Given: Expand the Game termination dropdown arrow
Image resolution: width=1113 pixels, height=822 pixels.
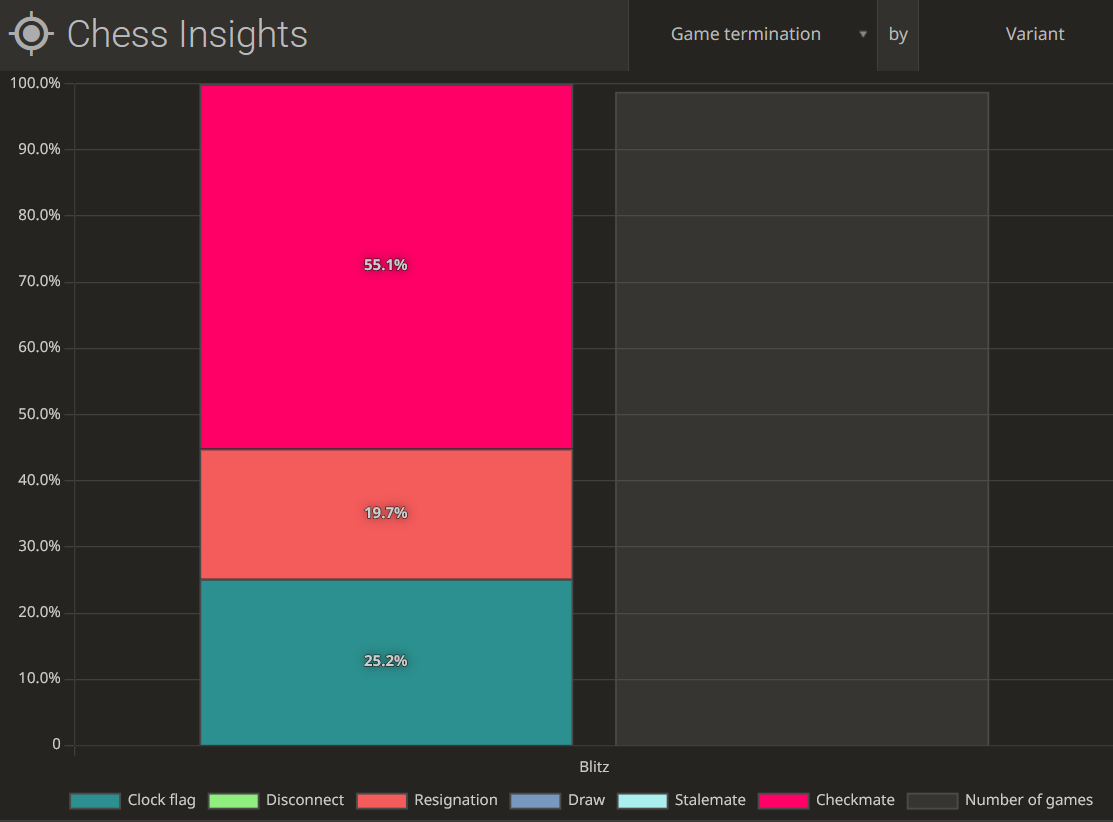Looking at the screenshot, I should [x=862, y=34].
